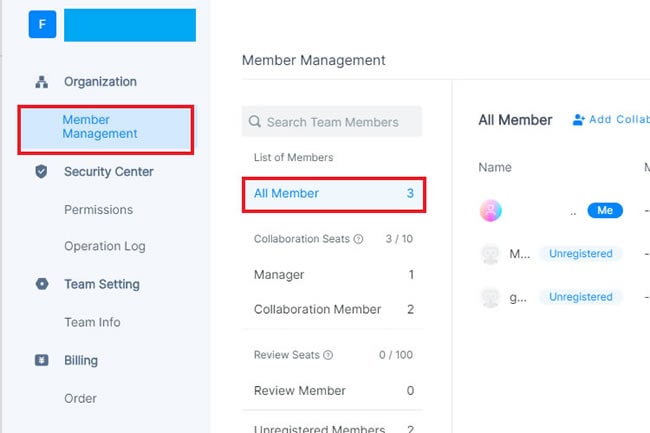
Task: Click the Security Center shield icon
Action: coord(41,171)
